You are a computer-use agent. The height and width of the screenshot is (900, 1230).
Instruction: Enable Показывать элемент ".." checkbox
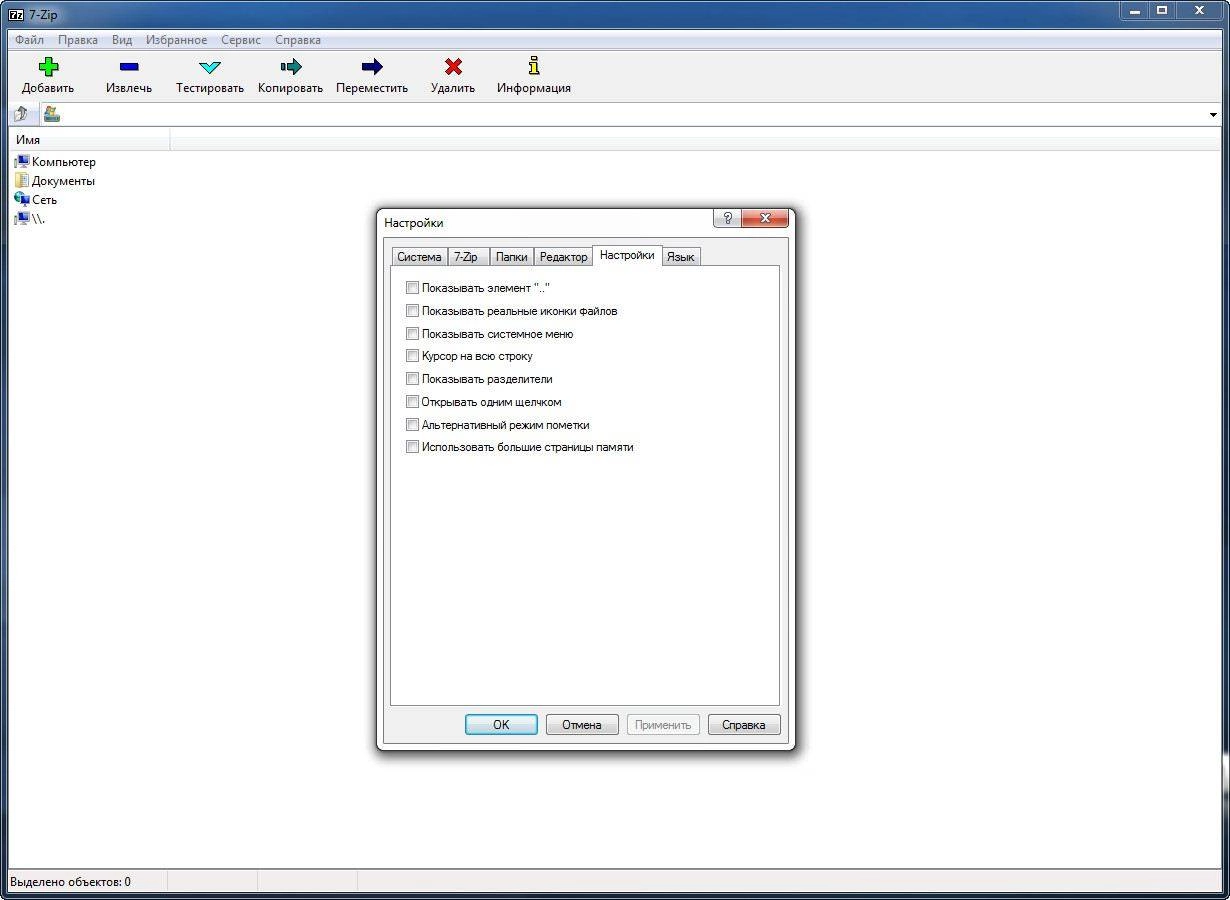pos(412,288)
